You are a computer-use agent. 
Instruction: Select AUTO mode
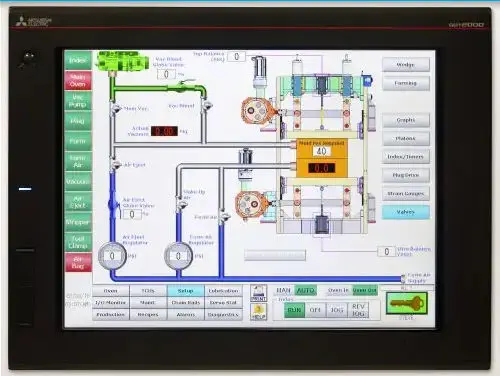tap(305, 291)
